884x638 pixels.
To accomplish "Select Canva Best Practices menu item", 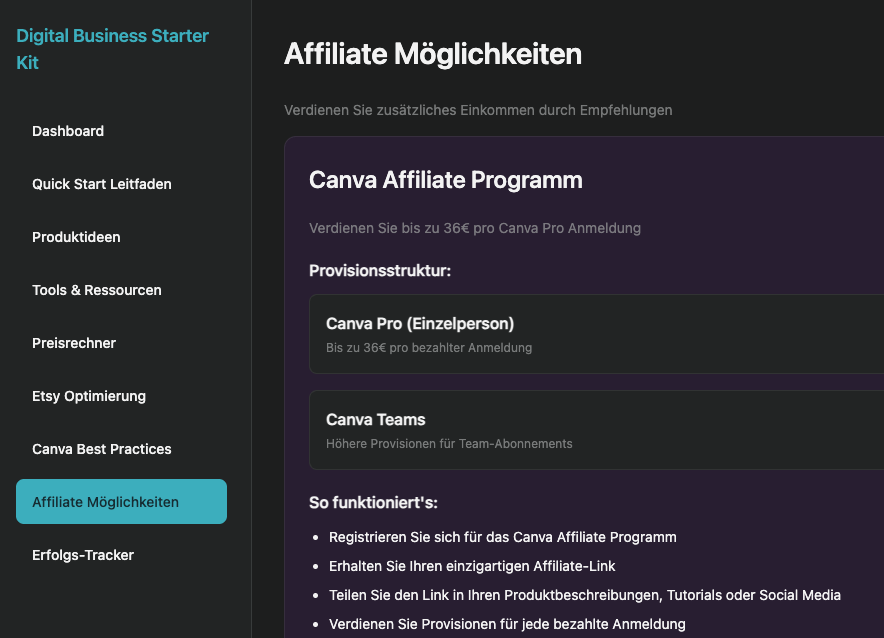I will pos(101,449).
